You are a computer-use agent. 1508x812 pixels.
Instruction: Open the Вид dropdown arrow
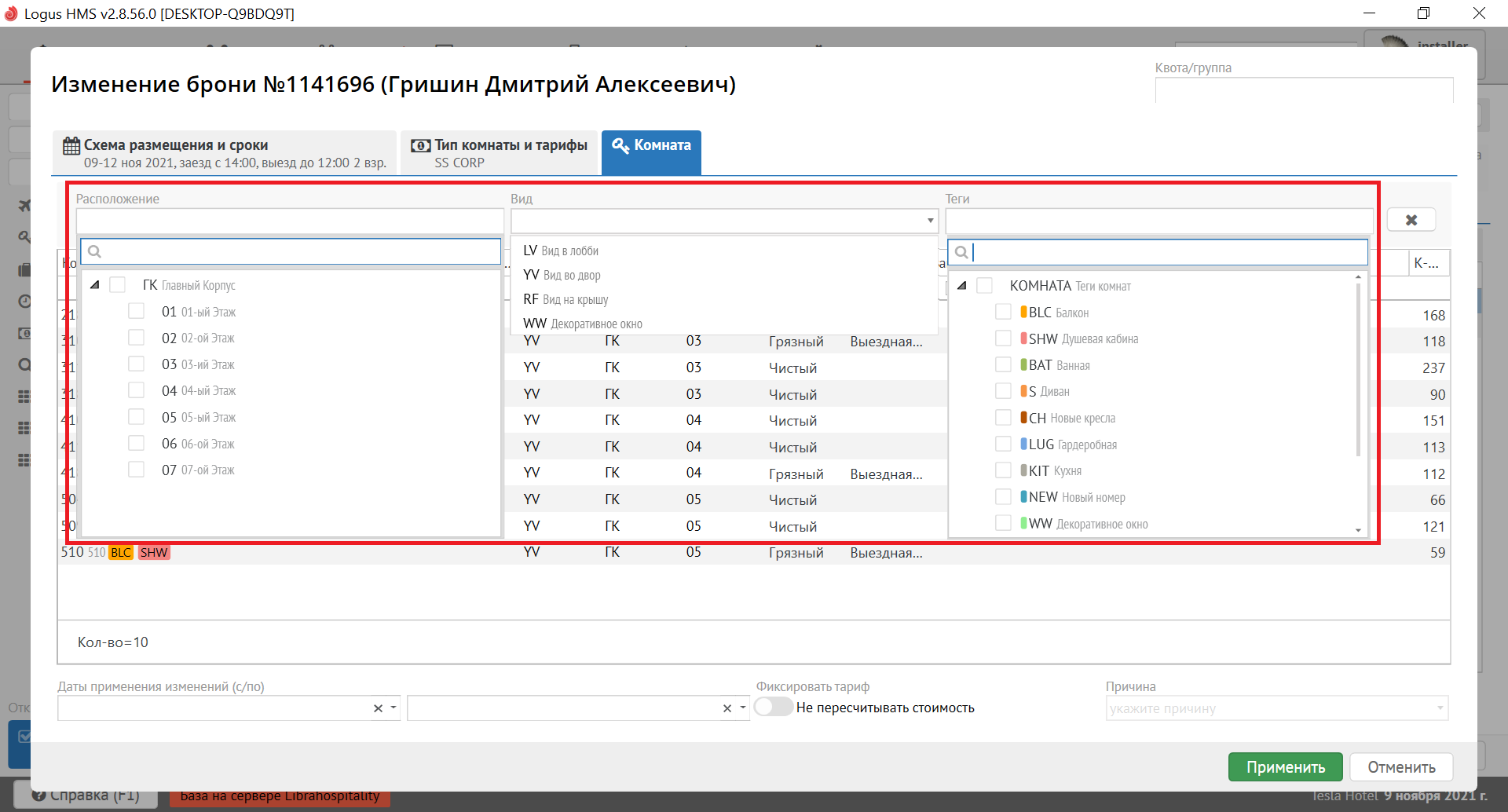coord(930,221)
